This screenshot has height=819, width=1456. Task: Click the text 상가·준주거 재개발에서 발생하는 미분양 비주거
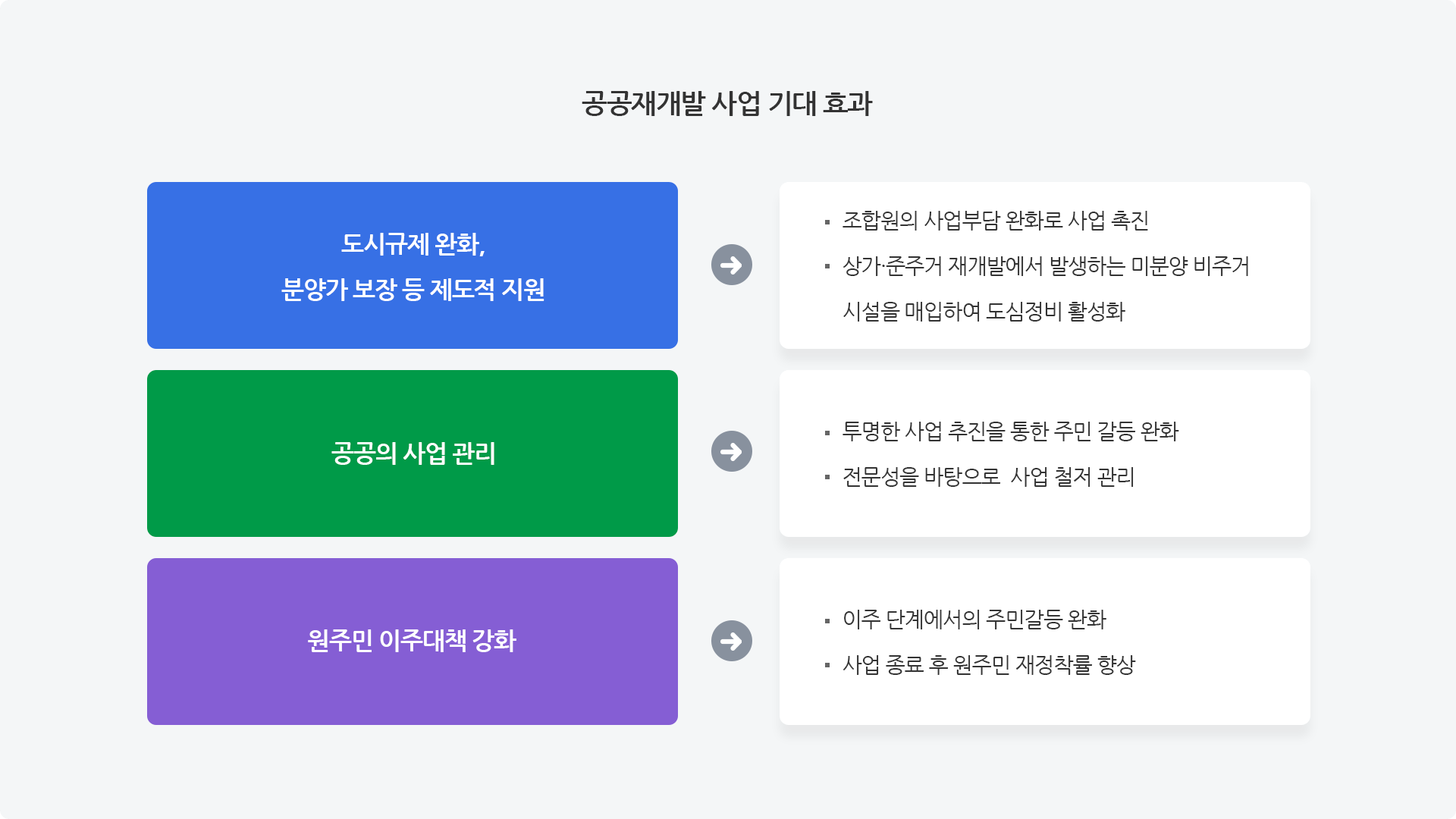pos(1046,266)
